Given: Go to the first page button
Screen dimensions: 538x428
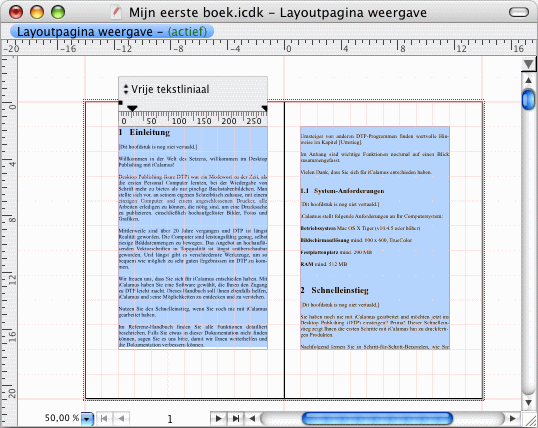Looking at the screenshot, I should coord(104,418).
